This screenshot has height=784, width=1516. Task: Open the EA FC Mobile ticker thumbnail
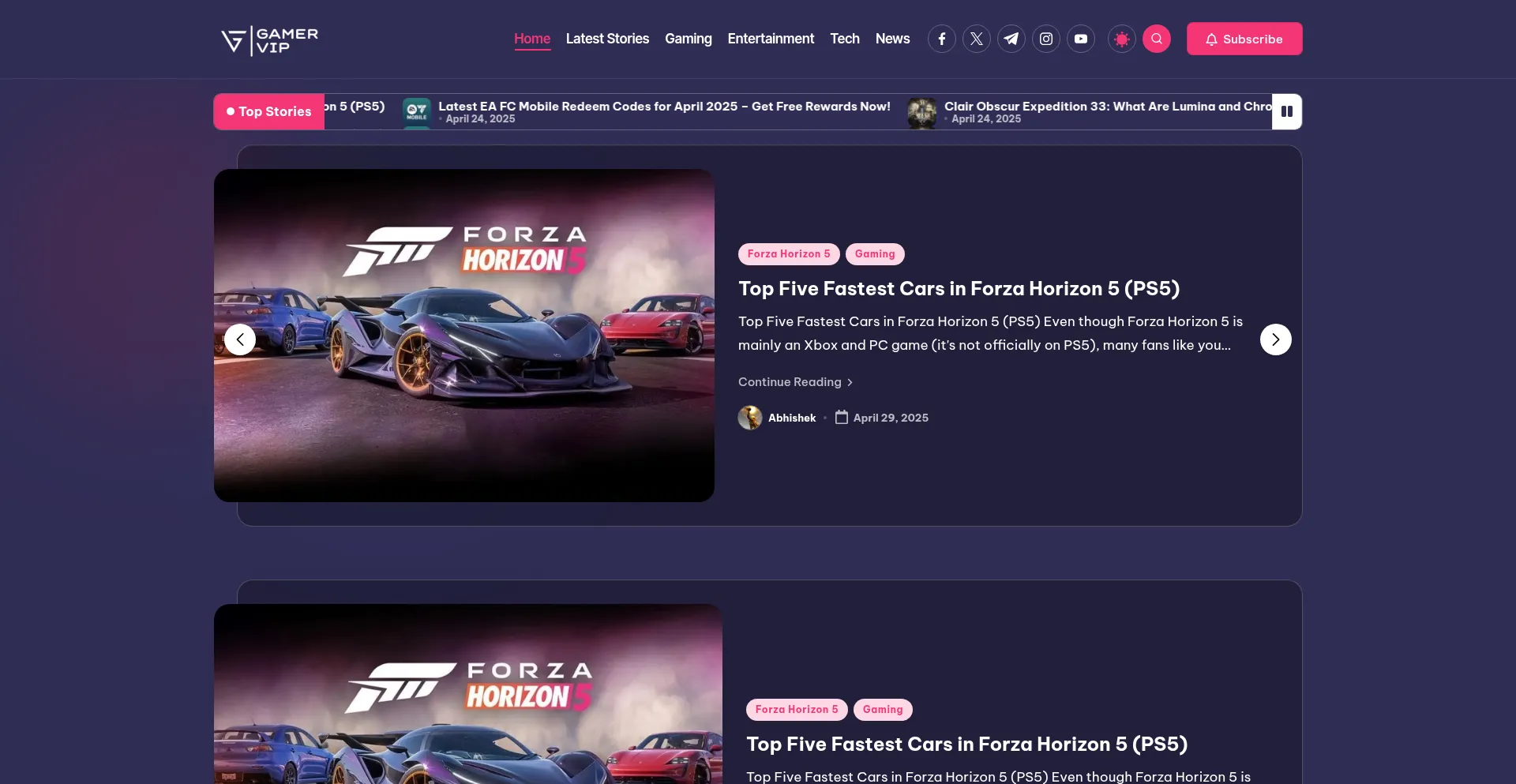point(416,111)
